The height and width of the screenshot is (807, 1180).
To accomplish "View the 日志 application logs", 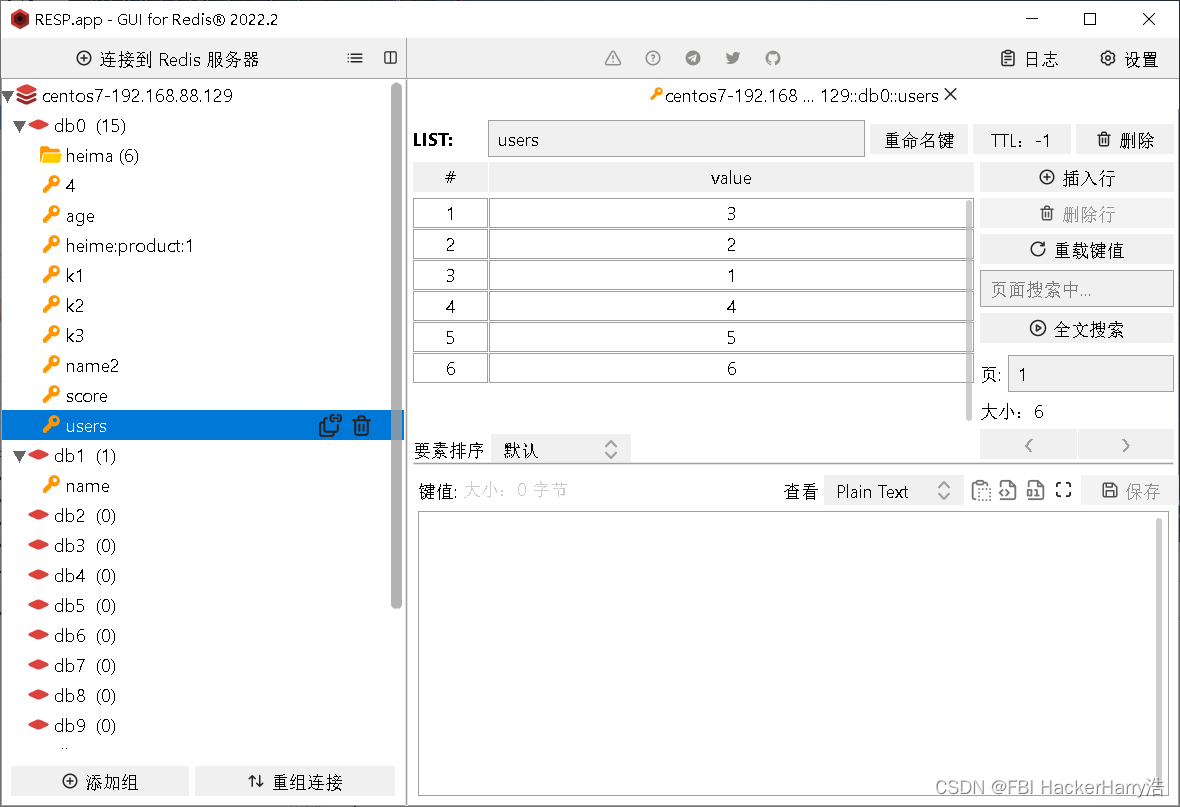I will tap(1029, 59).
